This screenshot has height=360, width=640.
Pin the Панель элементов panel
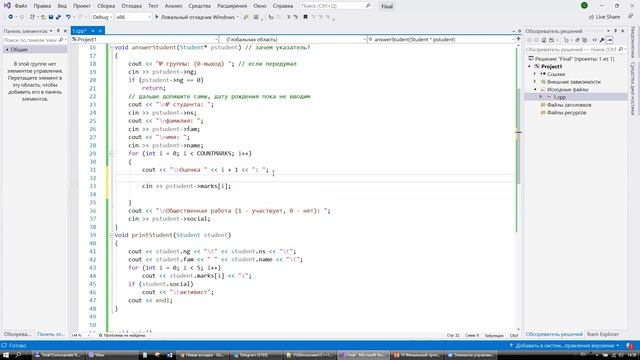[58, 31]
